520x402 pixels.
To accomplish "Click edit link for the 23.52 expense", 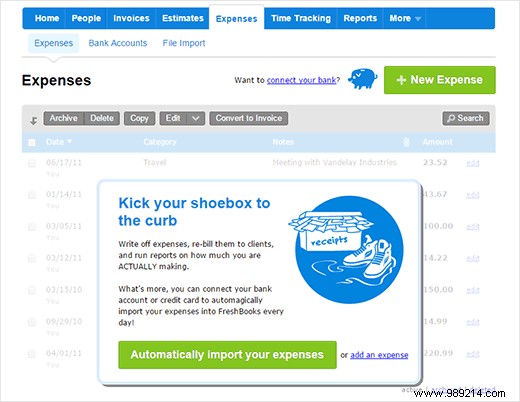I will click(x=473, y=163).
